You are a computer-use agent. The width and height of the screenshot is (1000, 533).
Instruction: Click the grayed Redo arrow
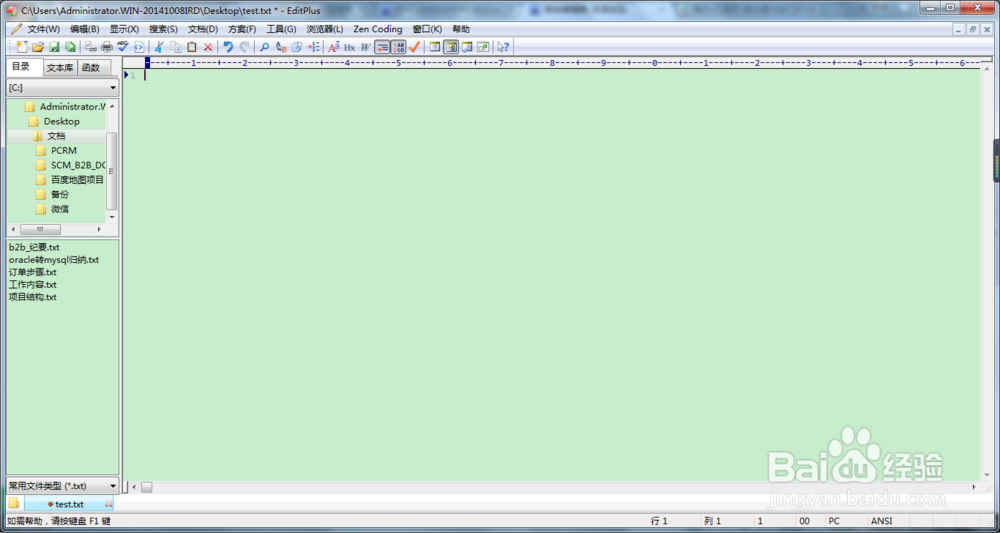point(244,47)
